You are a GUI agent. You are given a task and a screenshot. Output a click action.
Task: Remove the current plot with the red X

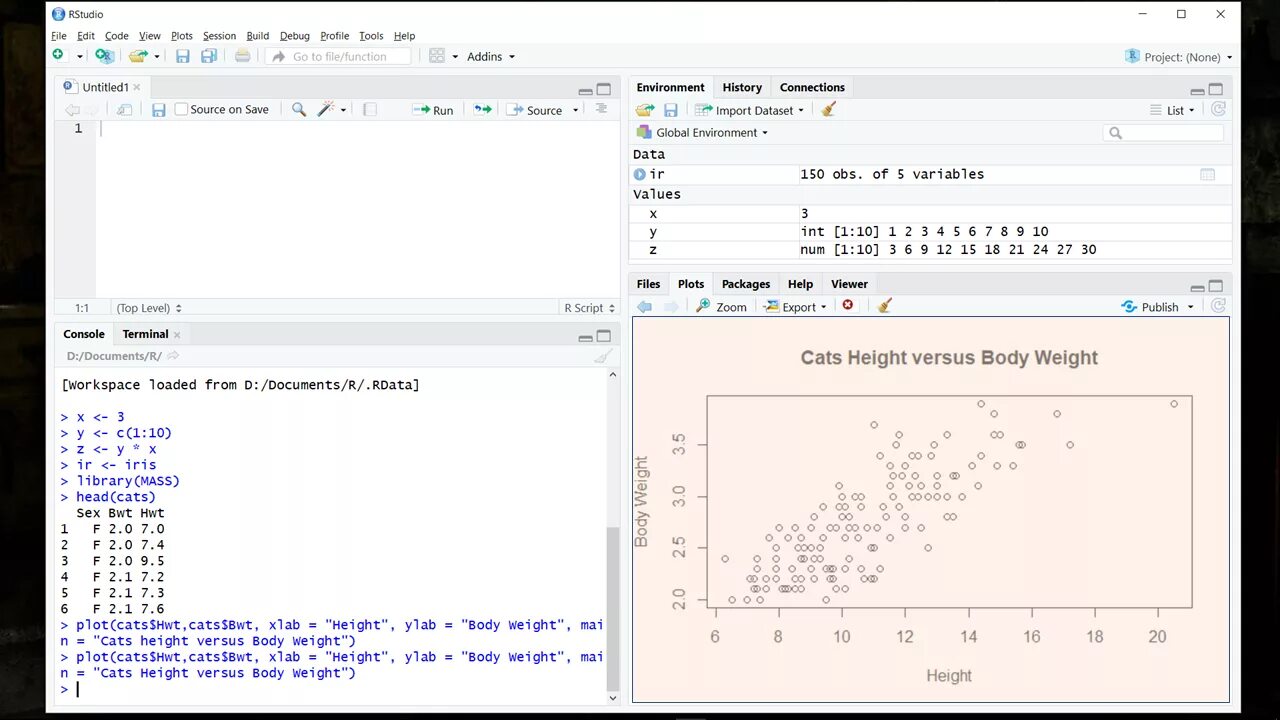click(x=848, y=306)
